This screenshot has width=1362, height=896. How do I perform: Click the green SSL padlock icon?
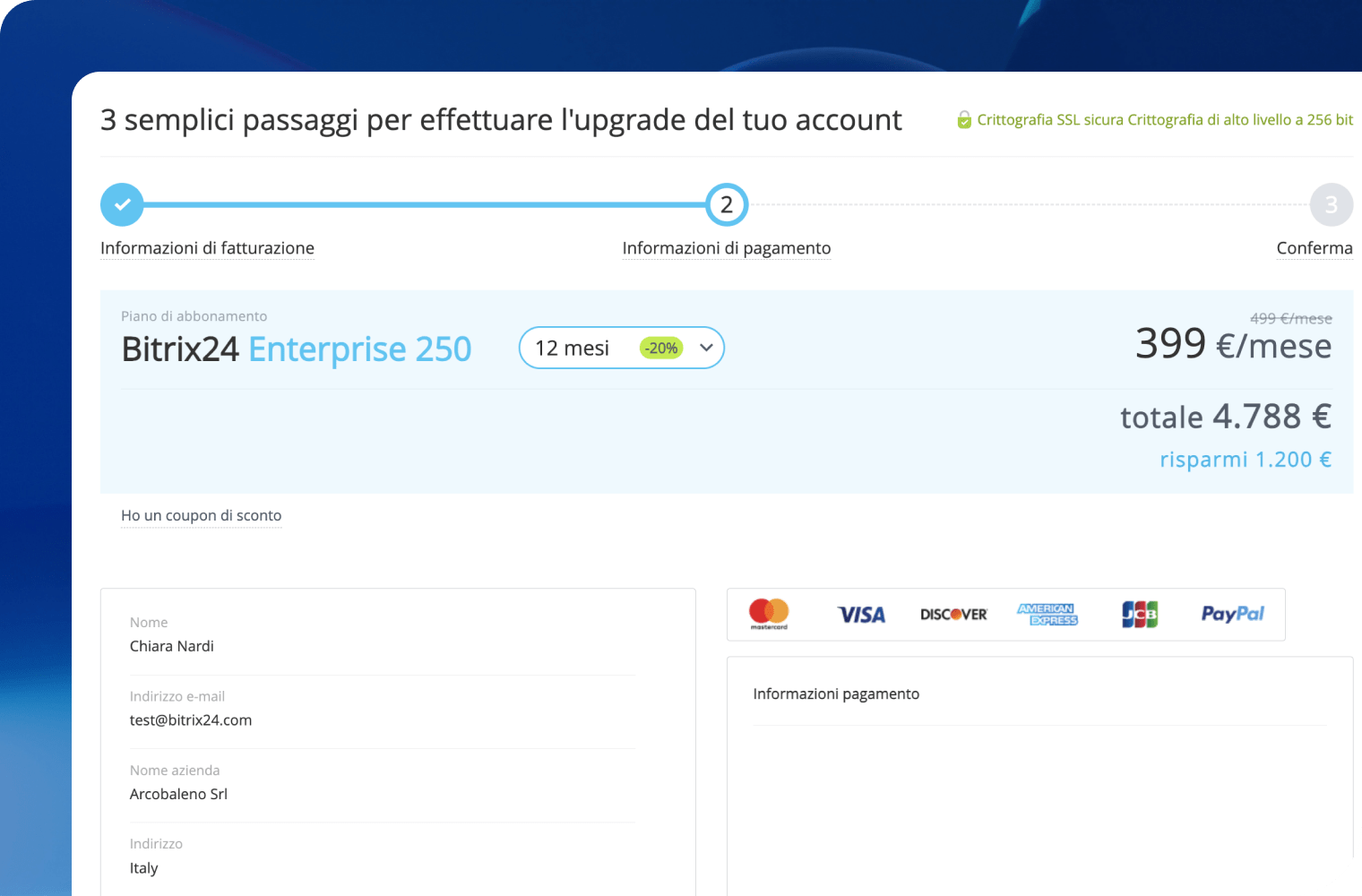pos(964,119)
